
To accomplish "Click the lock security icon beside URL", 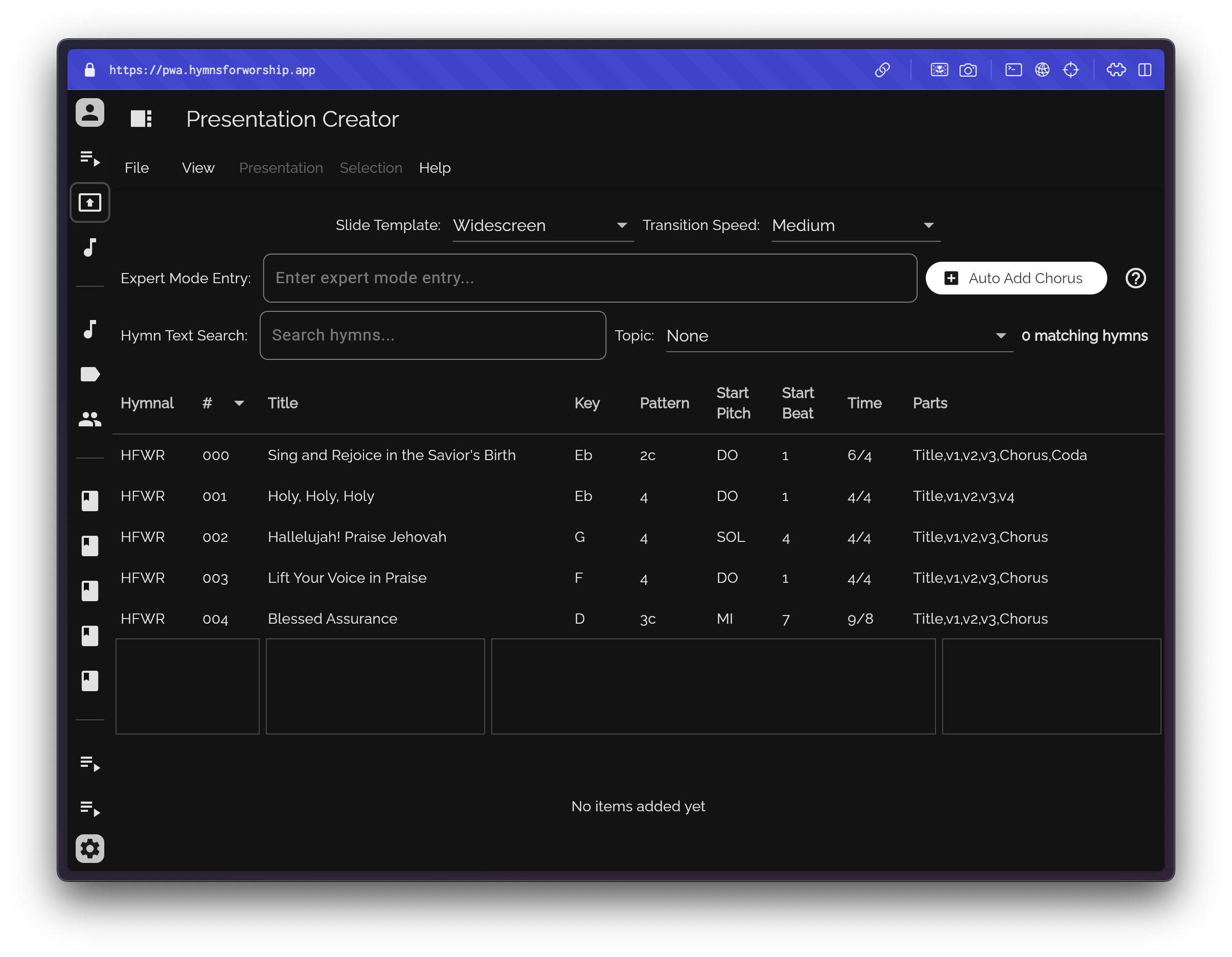I will (89, 70).
